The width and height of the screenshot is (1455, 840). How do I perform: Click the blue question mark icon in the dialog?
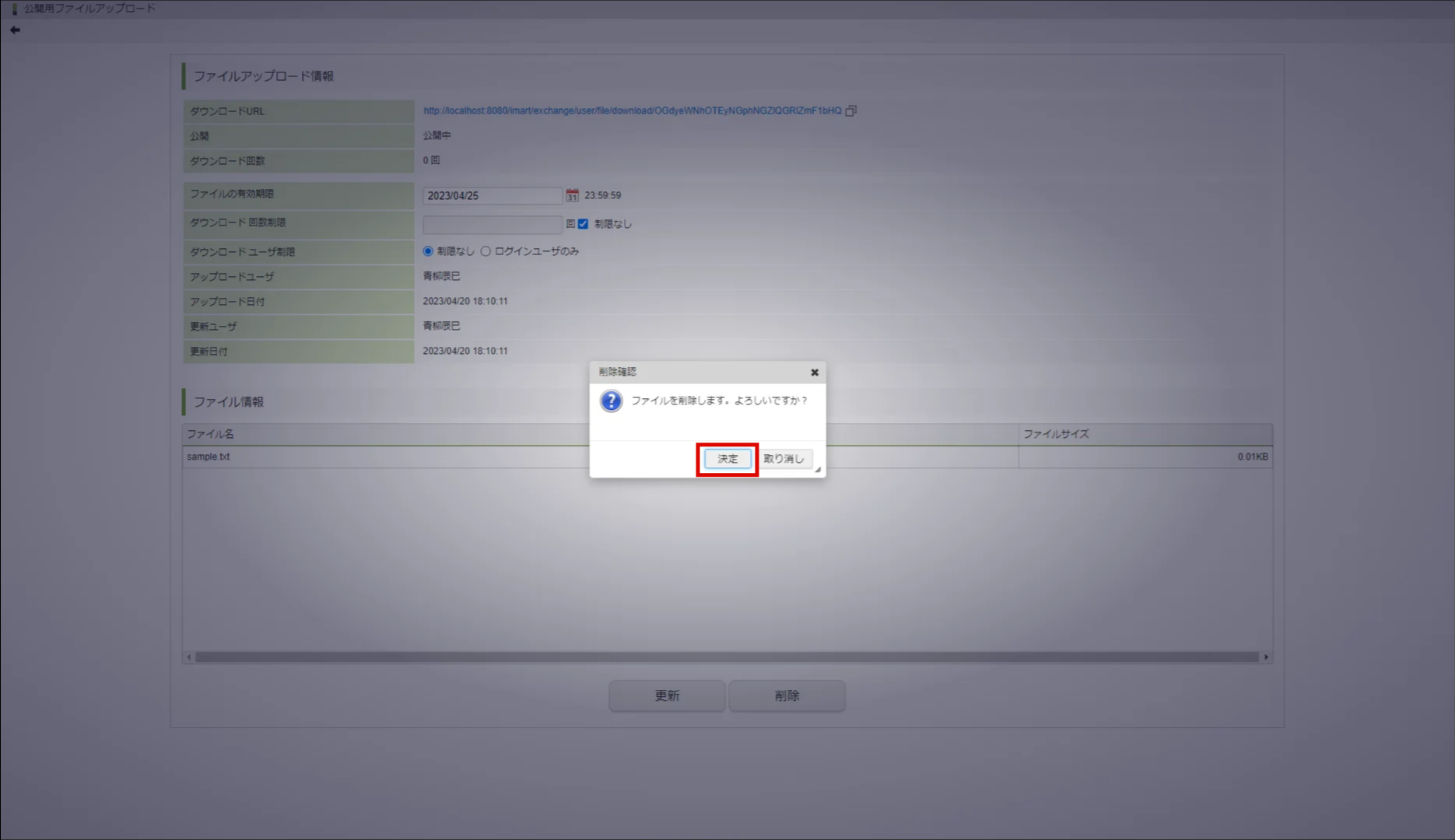tap(612, 401)
